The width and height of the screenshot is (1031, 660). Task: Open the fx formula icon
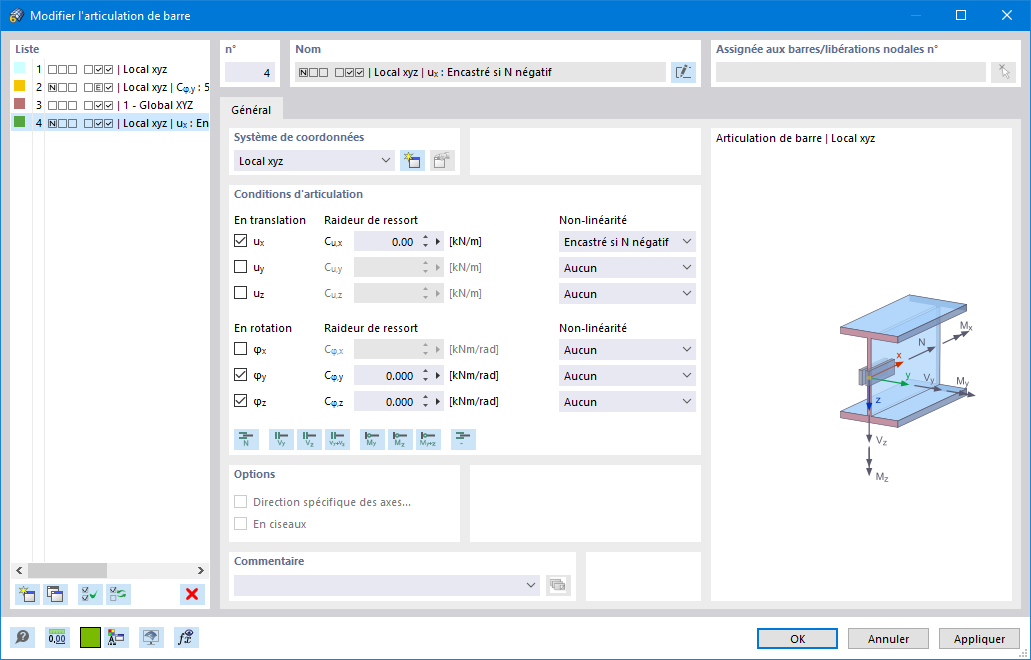coord(186,637)
